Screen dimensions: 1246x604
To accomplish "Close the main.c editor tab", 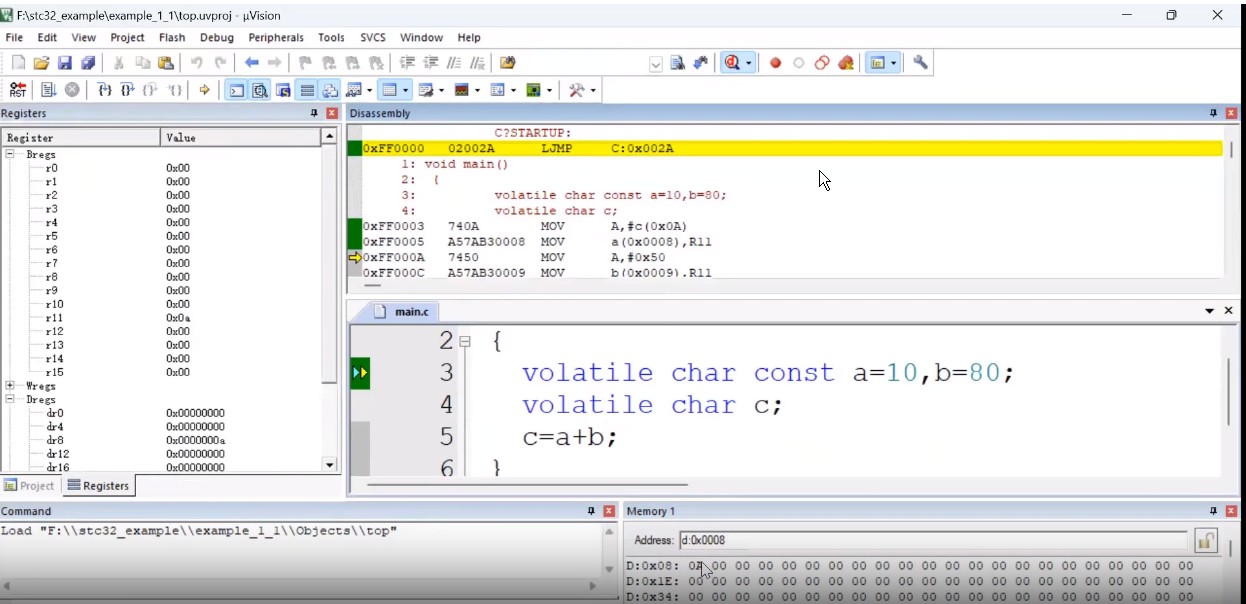I will click(1229, 311).
